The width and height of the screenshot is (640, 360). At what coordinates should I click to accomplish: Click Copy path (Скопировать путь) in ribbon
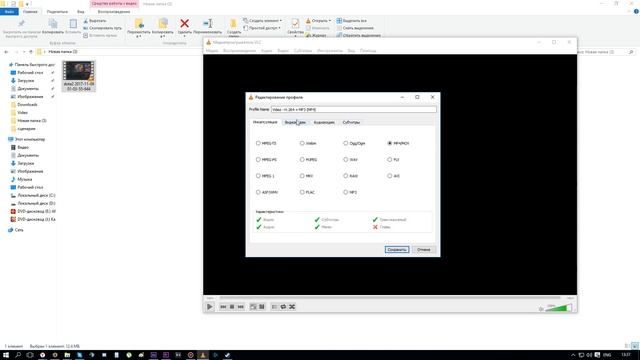[102, 28]
